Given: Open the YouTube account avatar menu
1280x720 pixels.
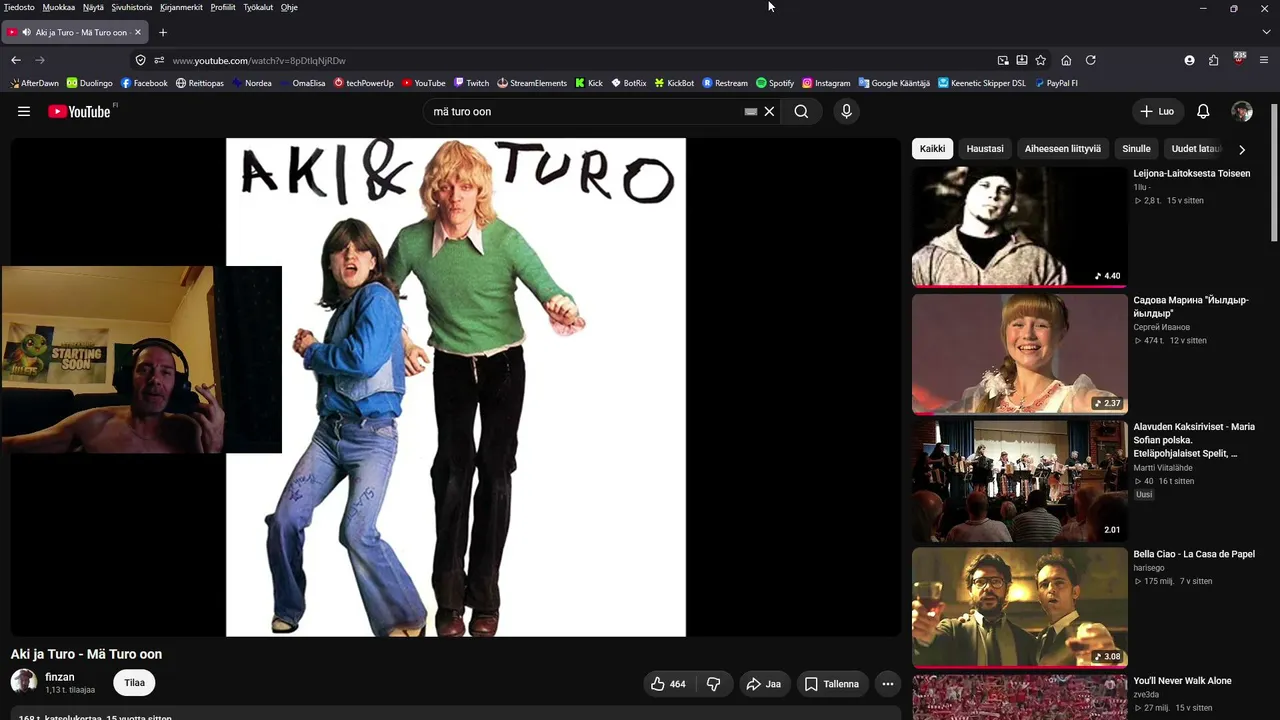Looking at the screenshot, I should point(1242,111).
